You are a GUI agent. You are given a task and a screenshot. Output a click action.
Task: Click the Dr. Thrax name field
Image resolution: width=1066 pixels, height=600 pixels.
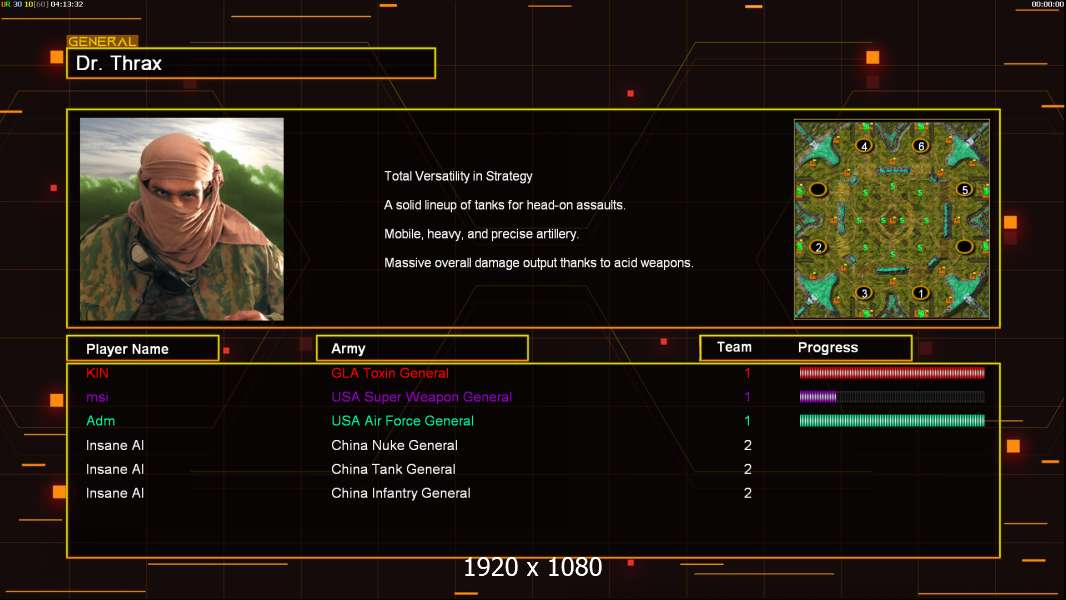pyautogui.click(x=251, y=63)
